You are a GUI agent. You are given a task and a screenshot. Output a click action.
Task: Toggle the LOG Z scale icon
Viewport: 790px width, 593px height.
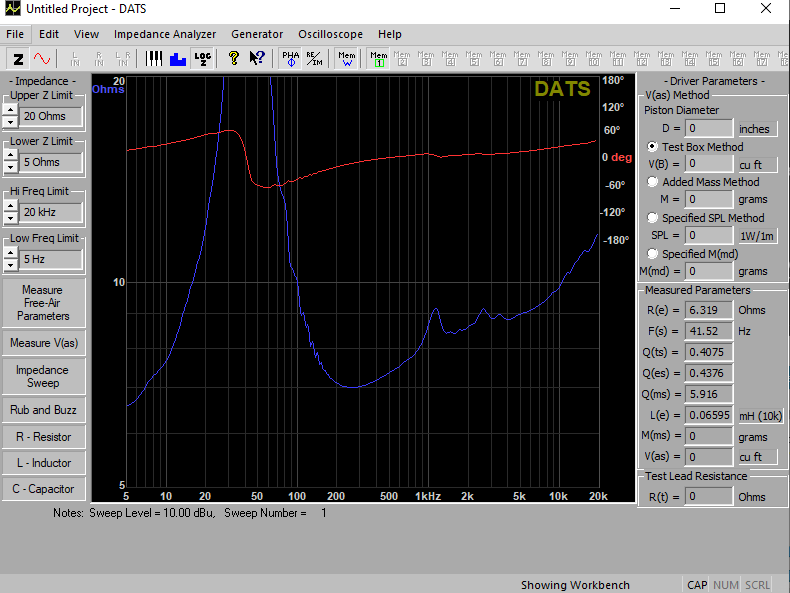(x=203, y=59)
